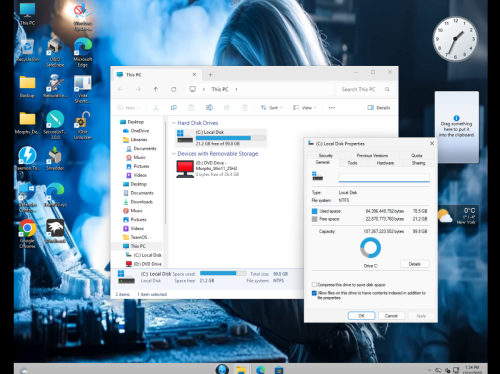500x374 pixels.
Task: Refresh the This PC view
Action: pos(173,89)
